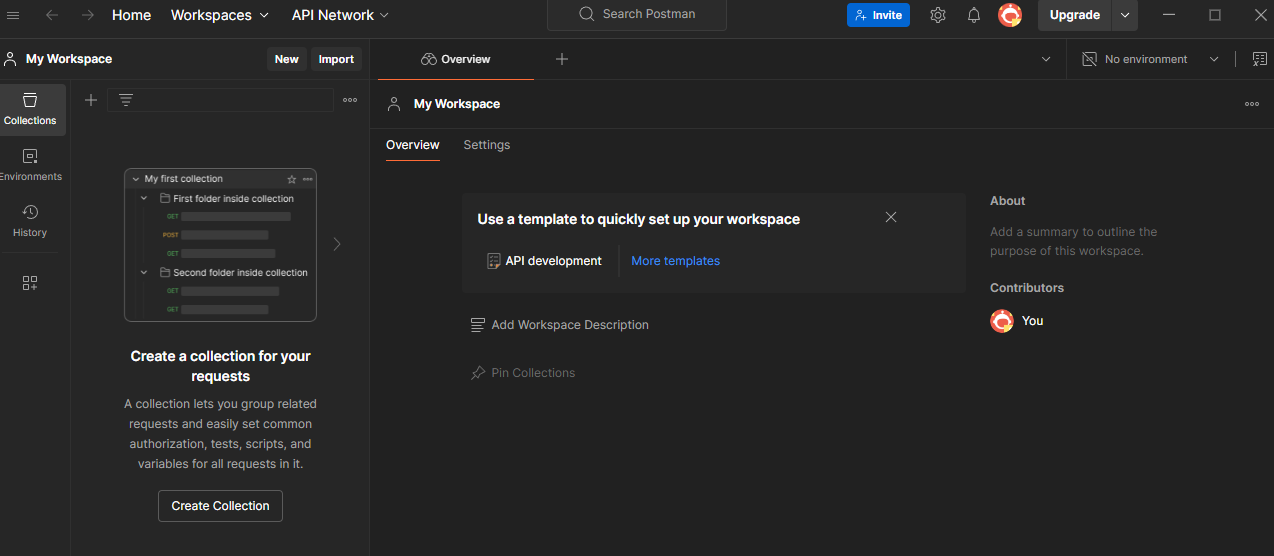This screenshot has height=556, width=1274.
Task: Click the Create Collection button
Action: tap(220, 506)
